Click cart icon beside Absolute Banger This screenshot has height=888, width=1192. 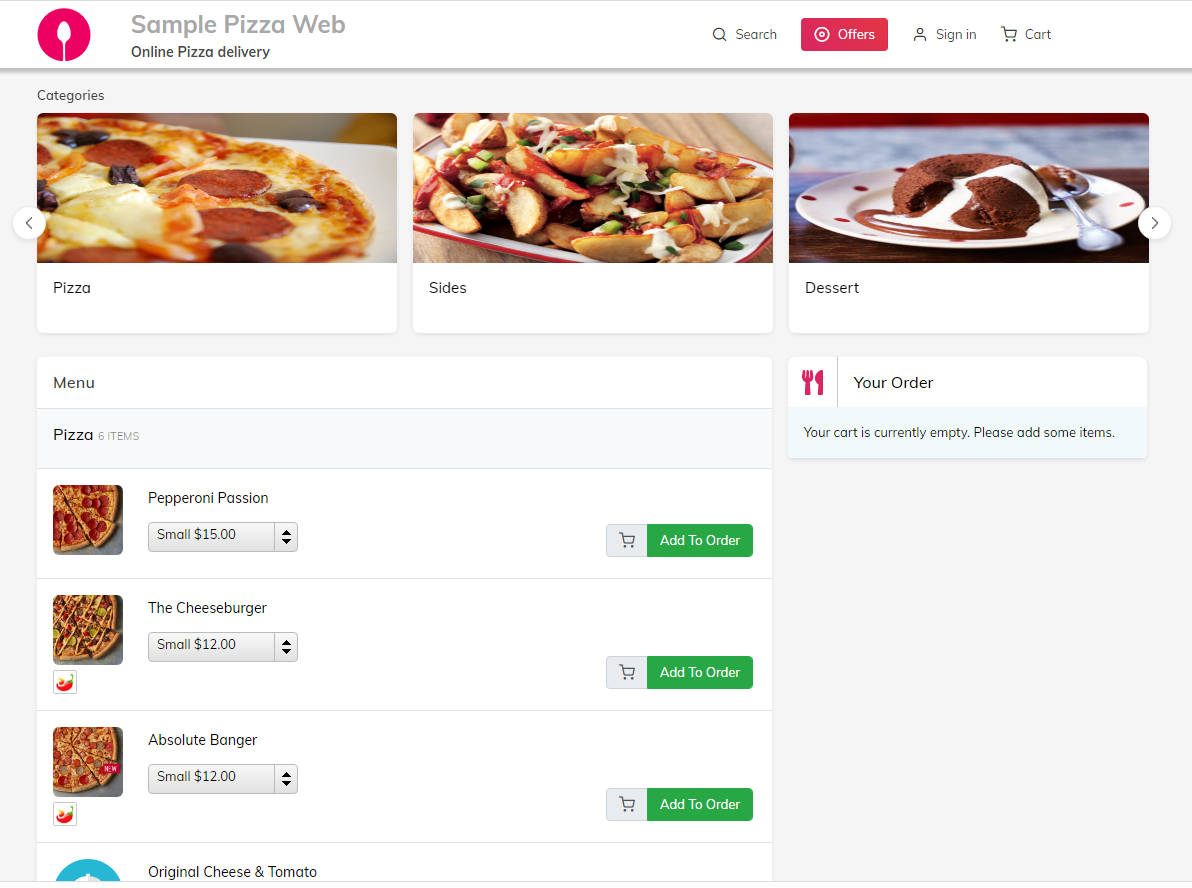point(626,804)
